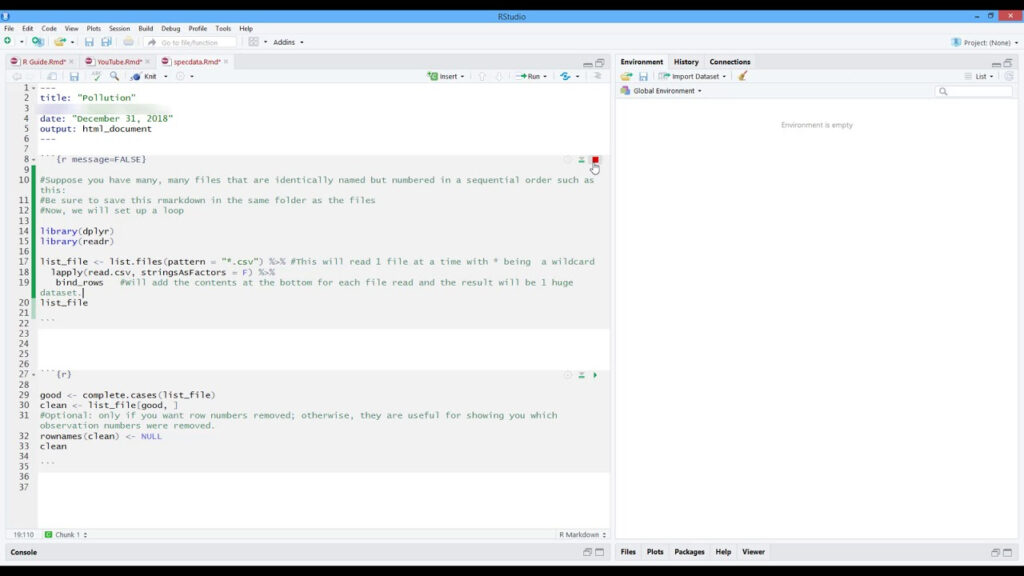Viewport: 1024px width, 576px height.
Task: Click the Save workspace icon
Action: pyautogui.click(x=643, y=76)
